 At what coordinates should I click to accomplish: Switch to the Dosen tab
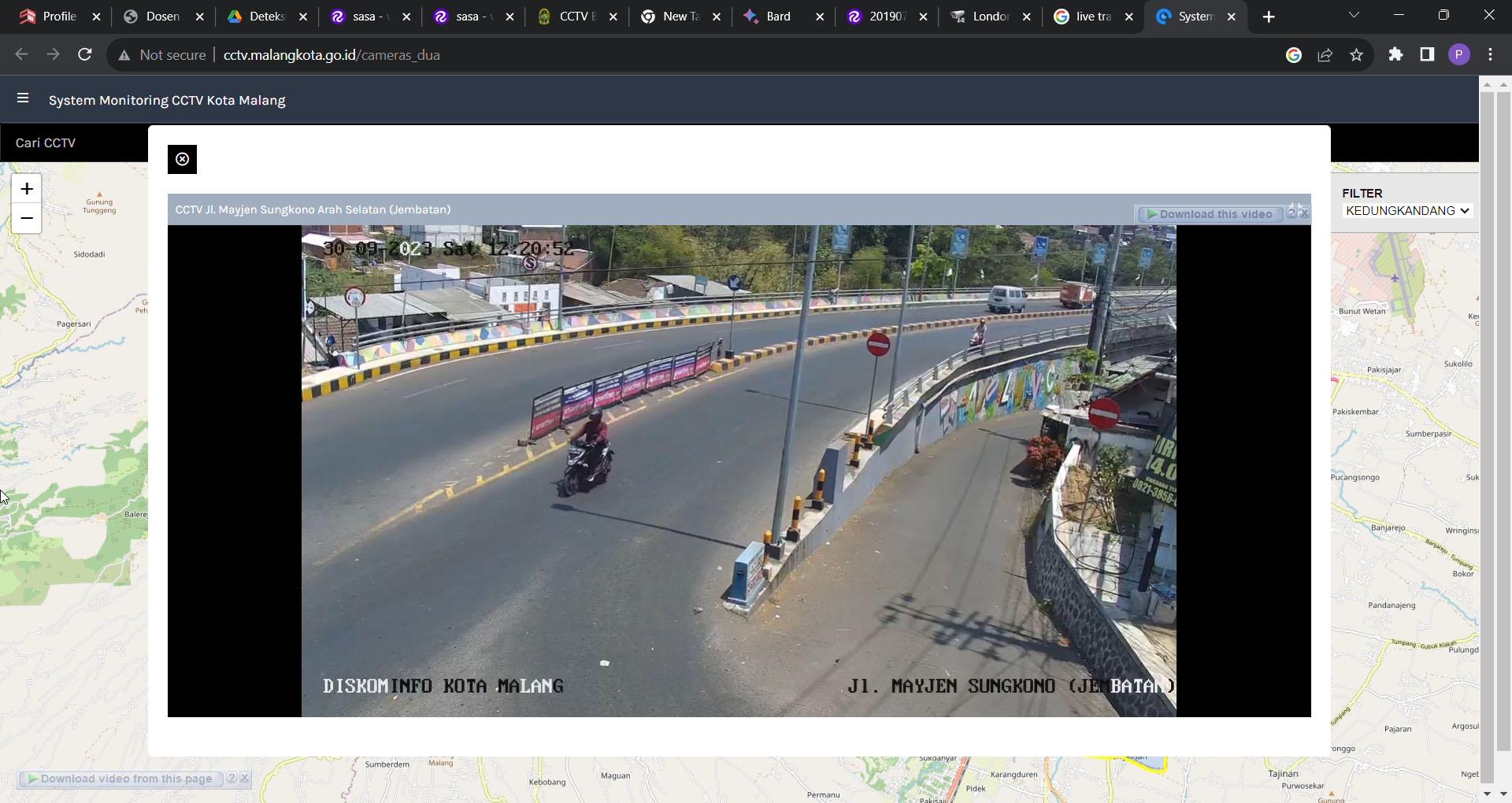163,17
